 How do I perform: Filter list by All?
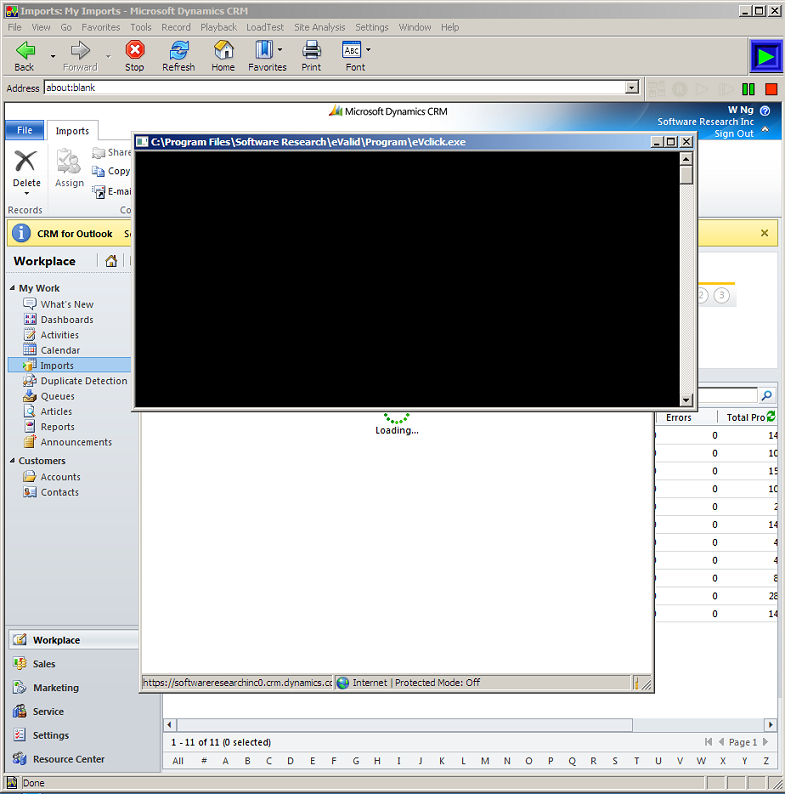tap(178, 761)
